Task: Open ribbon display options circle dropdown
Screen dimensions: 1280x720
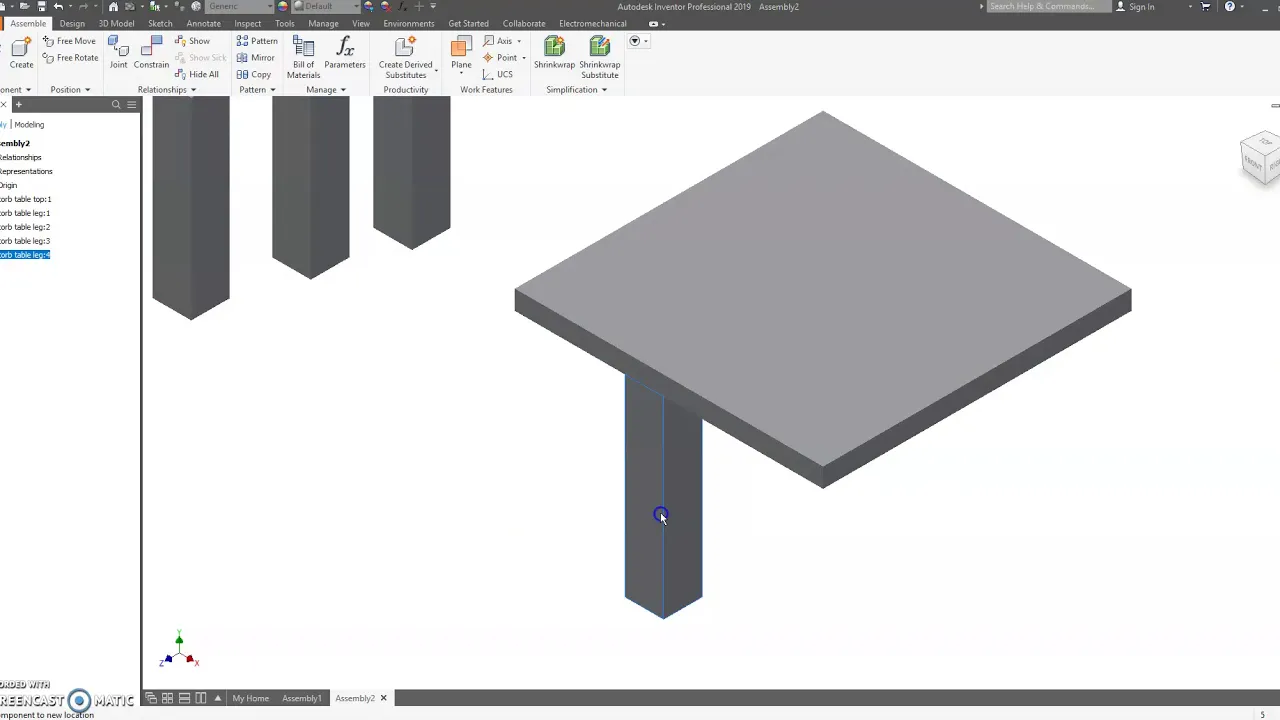Action: tap(638, 41)
